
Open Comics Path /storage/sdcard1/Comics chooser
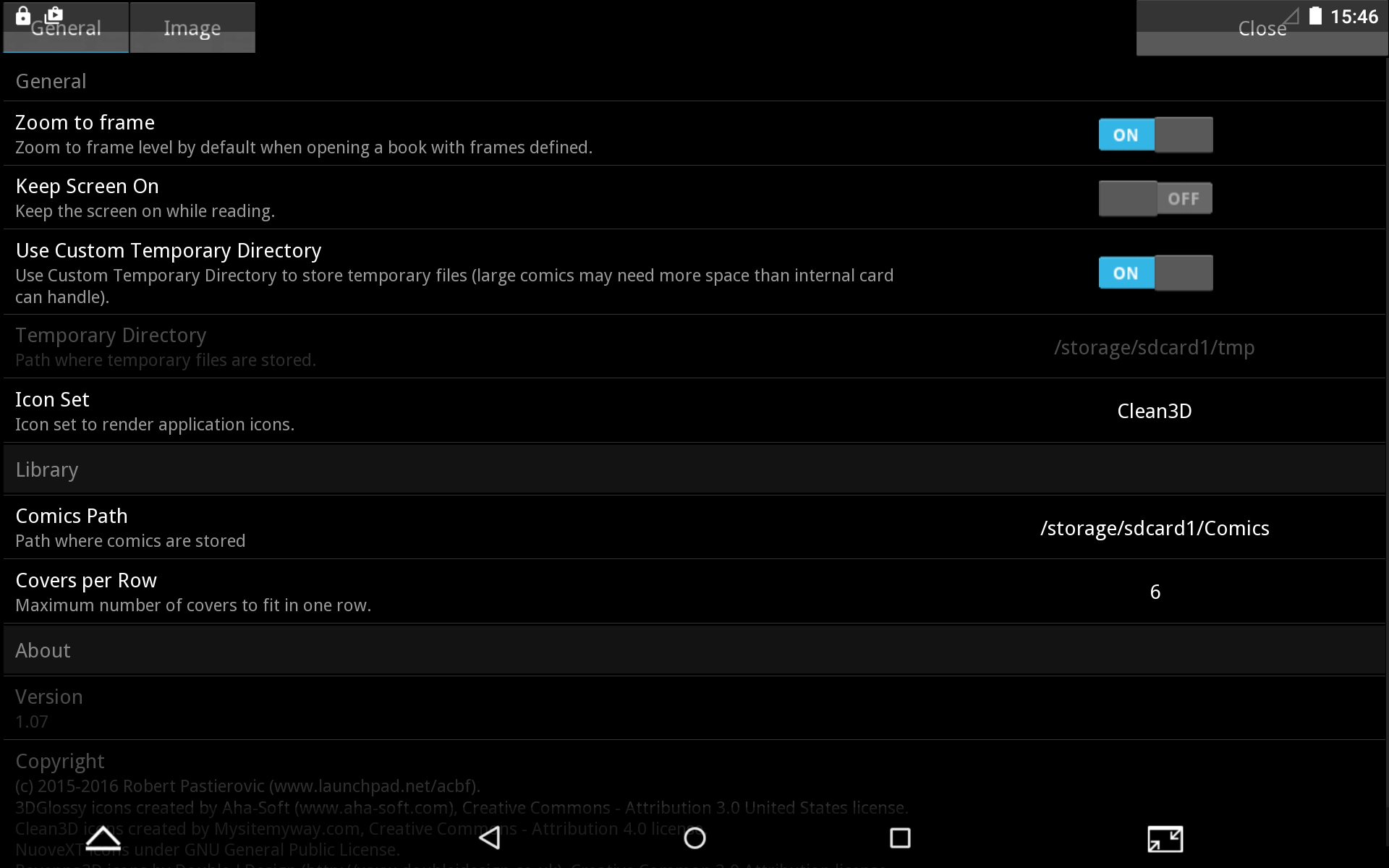pos(1155,528)
